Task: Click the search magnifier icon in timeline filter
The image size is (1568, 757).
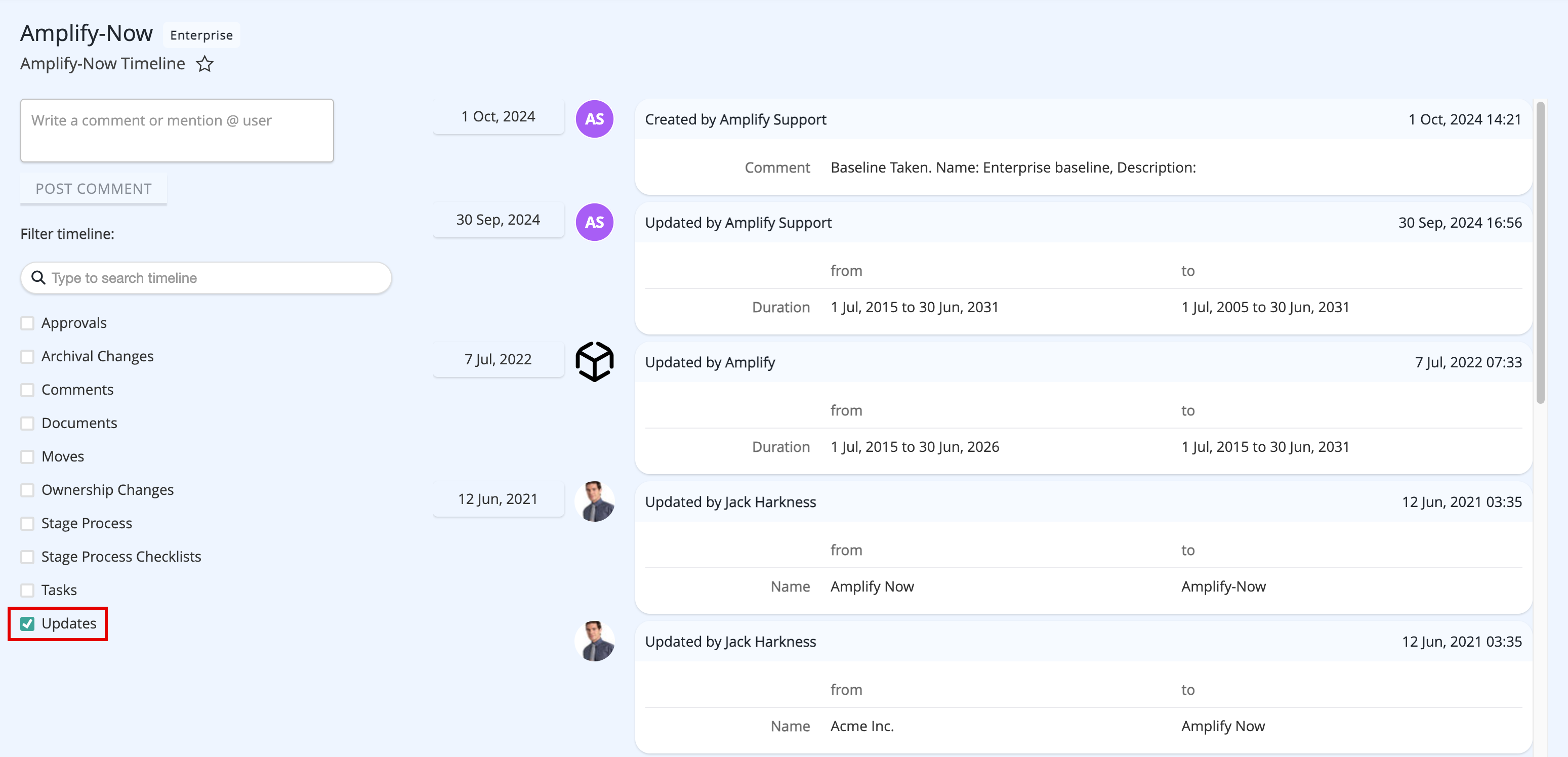Action: point(38,277)
